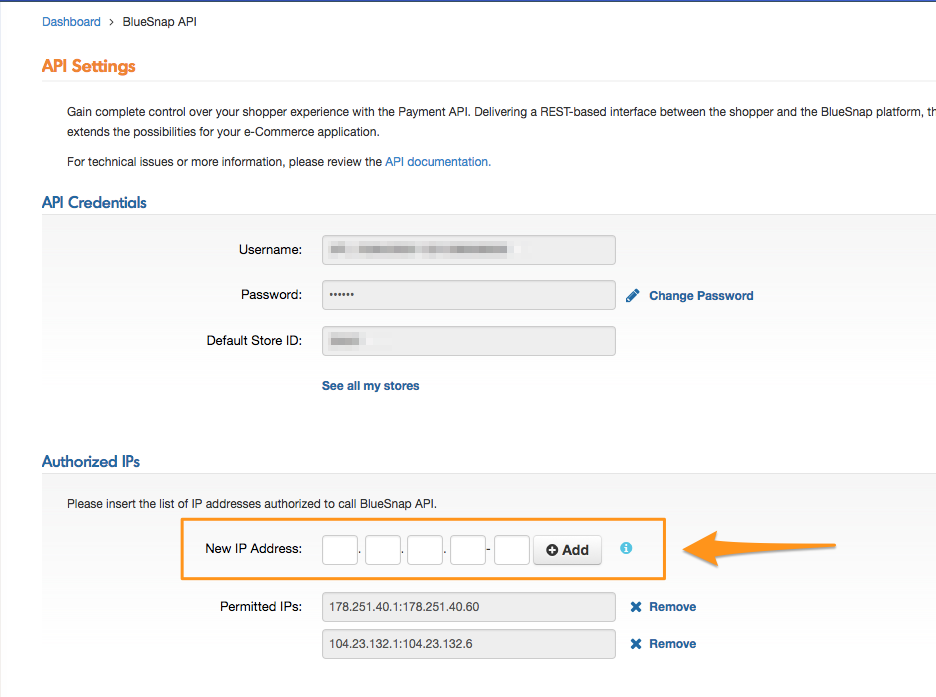Screen dimensions: 936x697
Task: Click the Permitted IPs label
Action: pos(261,606)
